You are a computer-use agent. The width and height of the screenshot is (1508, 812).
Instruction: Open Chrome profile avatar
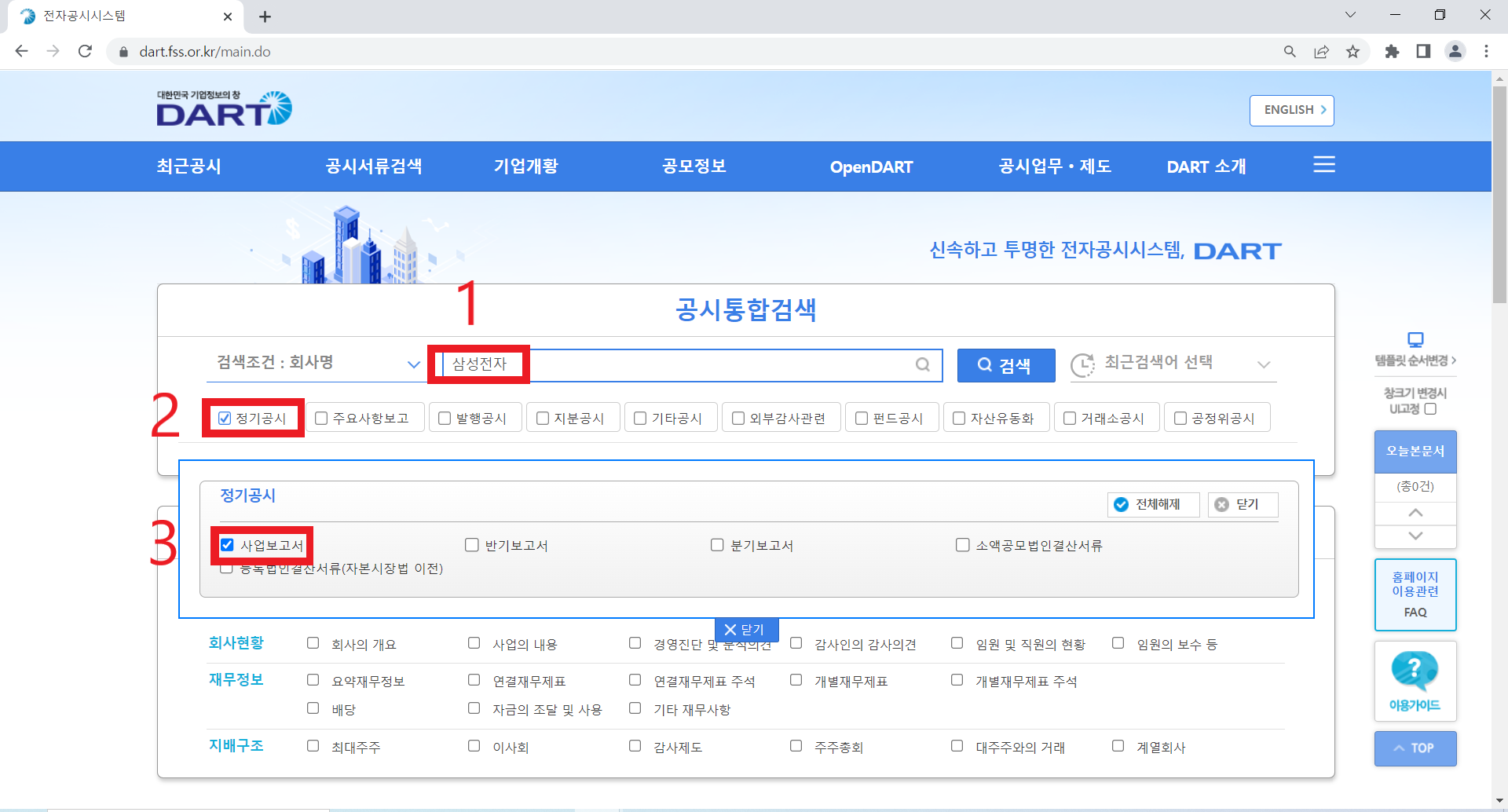[1455, 51]
